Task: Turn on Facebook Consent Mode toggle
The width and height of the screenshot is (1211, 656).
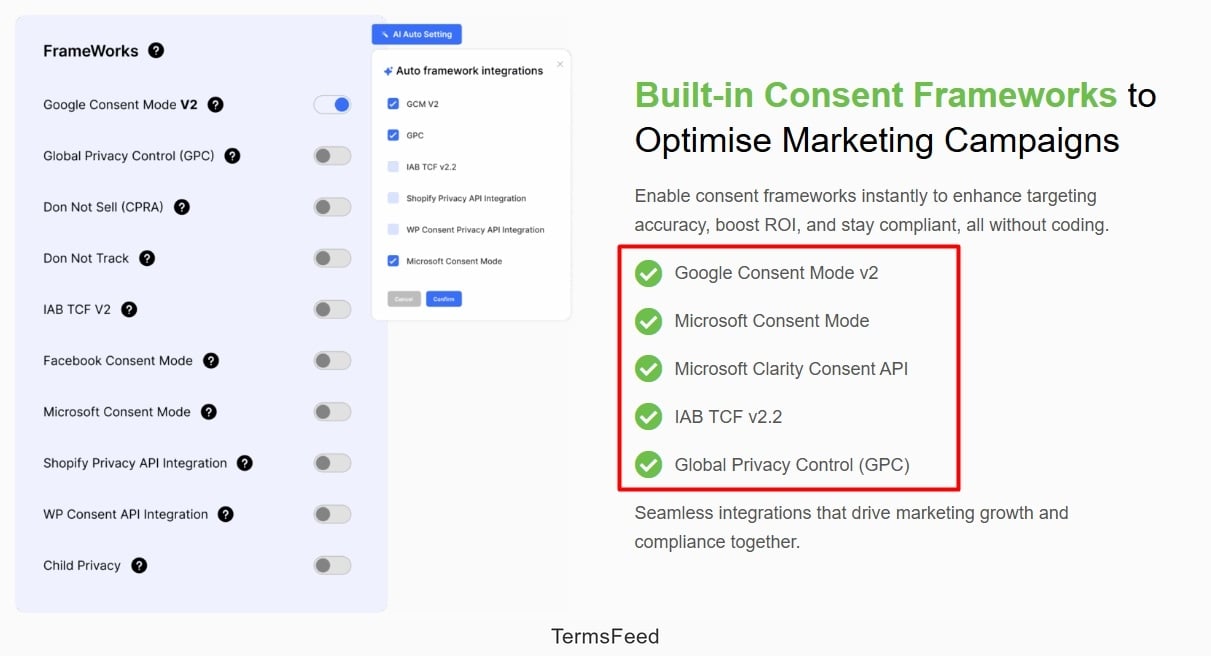Action: (332, 360)
